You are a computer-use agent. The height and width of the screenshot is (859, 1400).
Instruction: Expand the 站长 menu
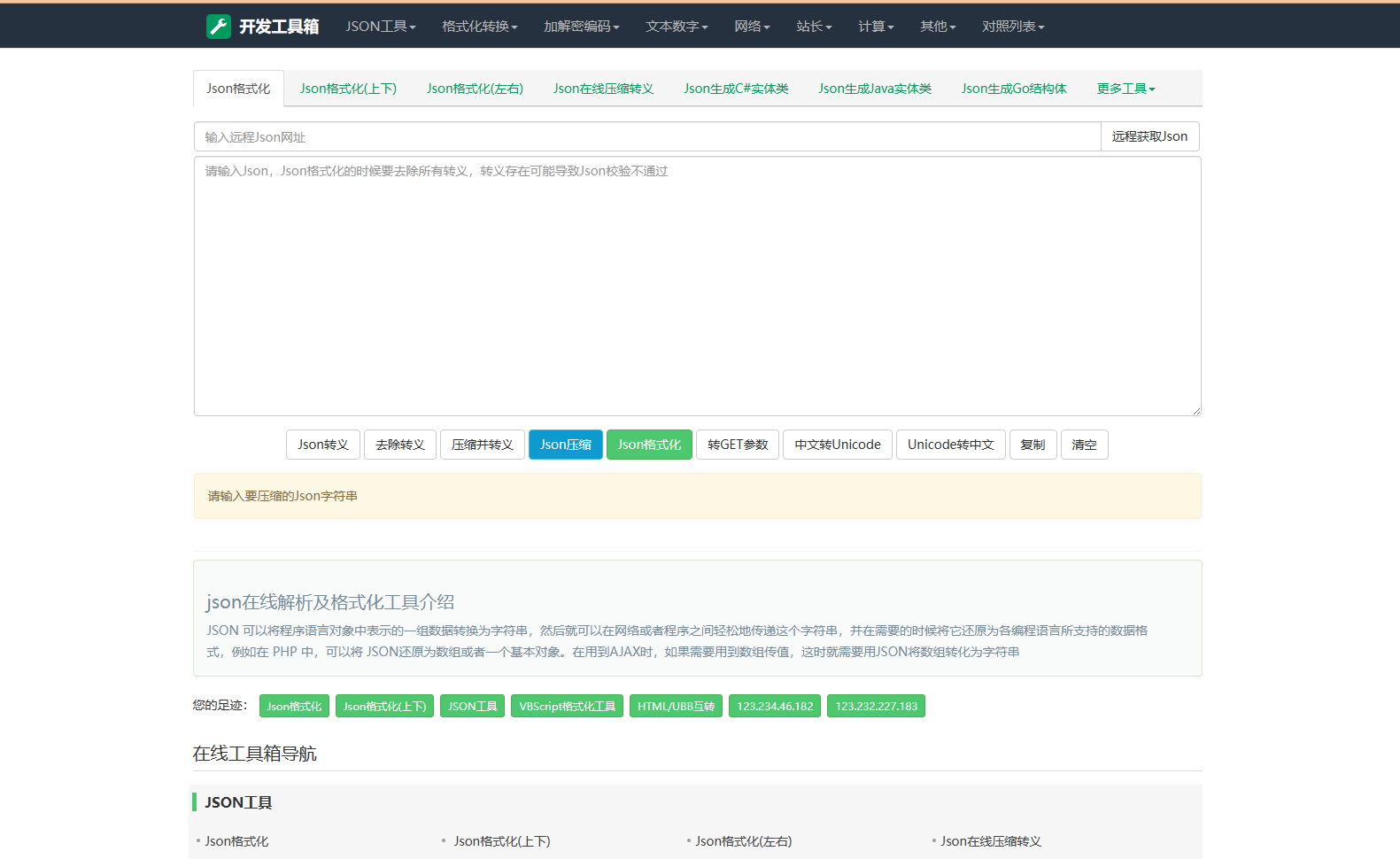click(814, 27)
